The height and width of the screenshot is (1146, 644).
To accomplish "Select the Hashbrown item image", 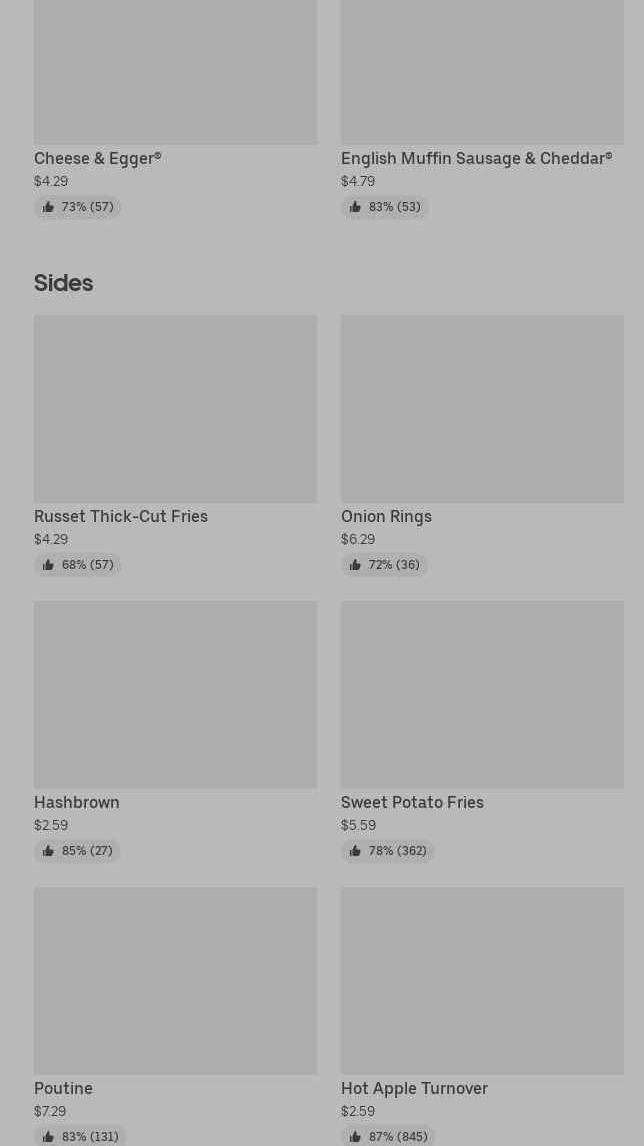I will point(175,695).
